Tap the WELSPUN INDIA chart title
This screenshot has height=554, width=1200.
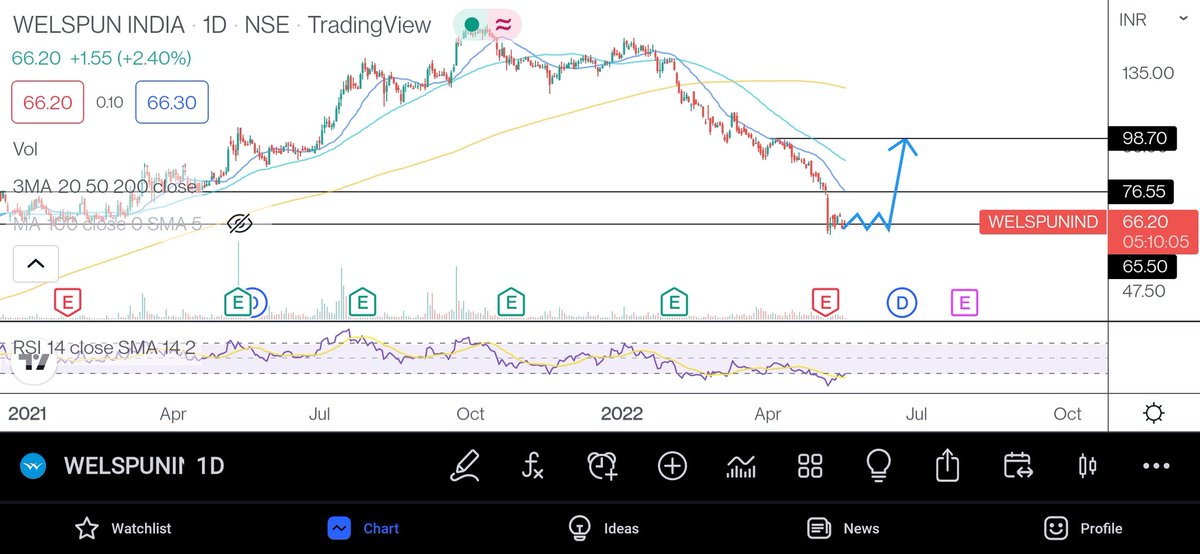point(98,25)
